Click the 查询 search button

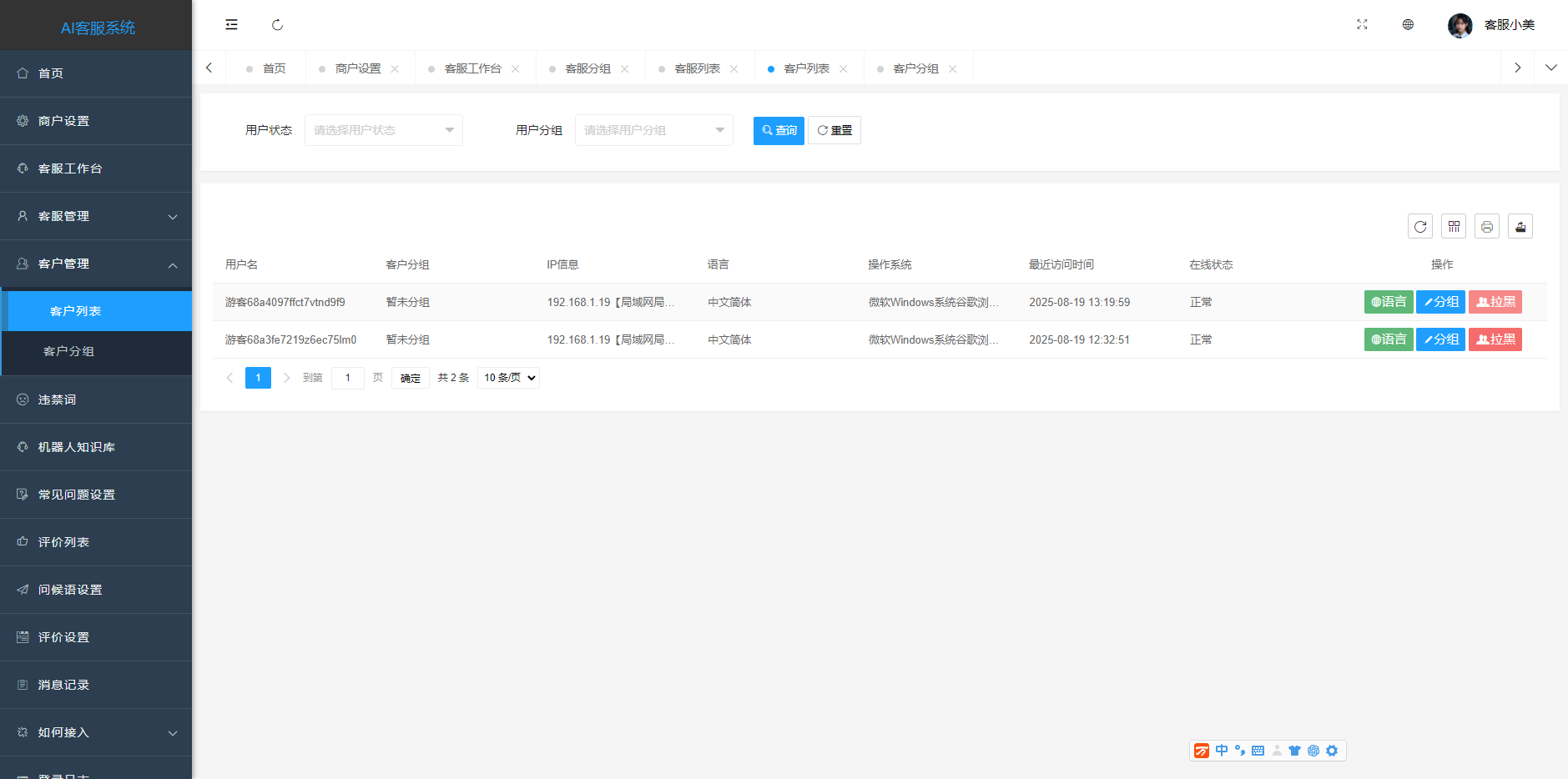778,130
